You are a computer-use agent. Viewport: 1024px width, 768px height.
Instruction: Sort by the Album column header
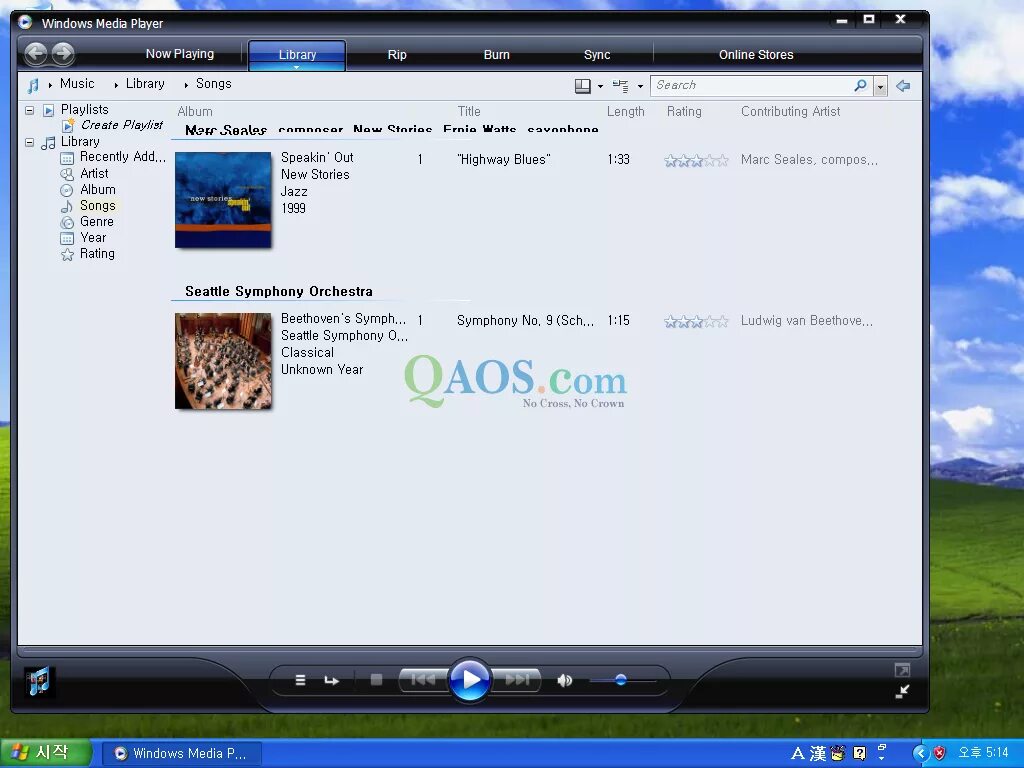pyautogui.click(x=195, y=112)
